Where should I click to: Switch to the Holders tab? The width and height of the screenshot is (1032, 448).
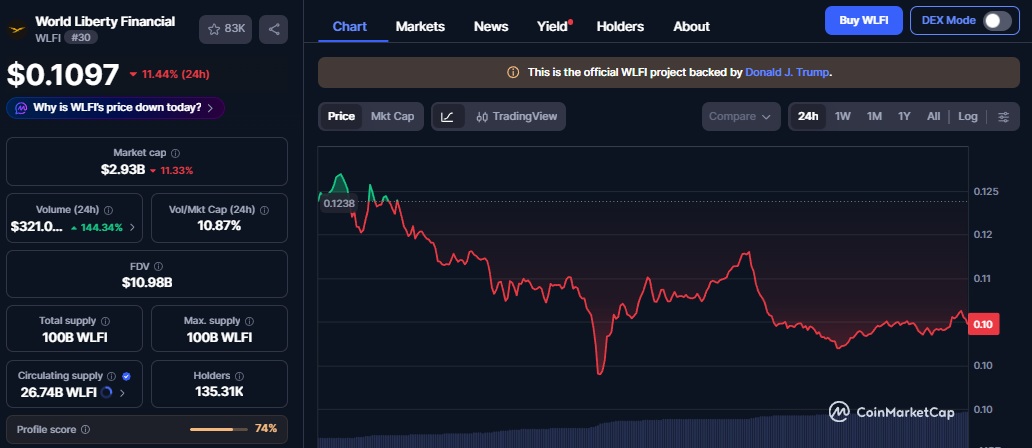[x=620, y=26]
